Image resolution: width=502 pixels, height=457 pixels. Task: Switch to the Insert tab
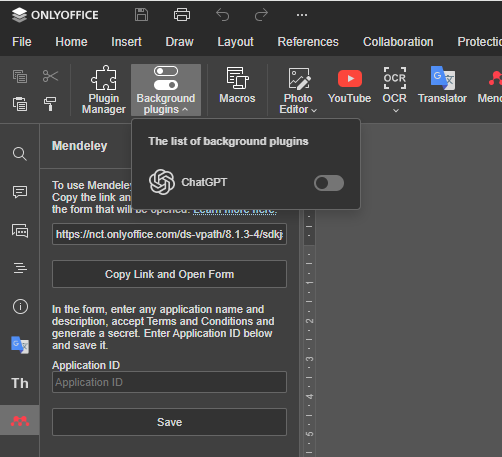[x=126, y=42]
